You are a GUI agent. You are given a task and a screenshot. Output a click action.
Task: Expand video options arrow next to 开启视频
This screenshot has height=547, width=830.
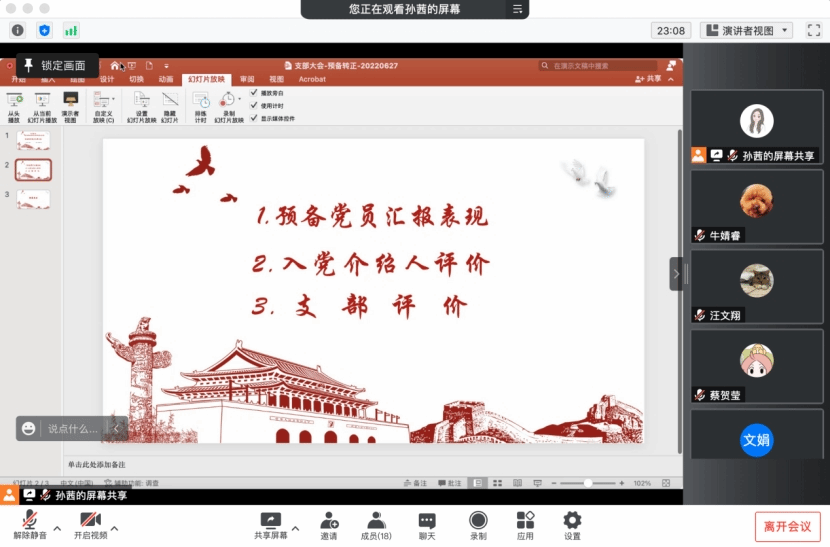(114, 528)
